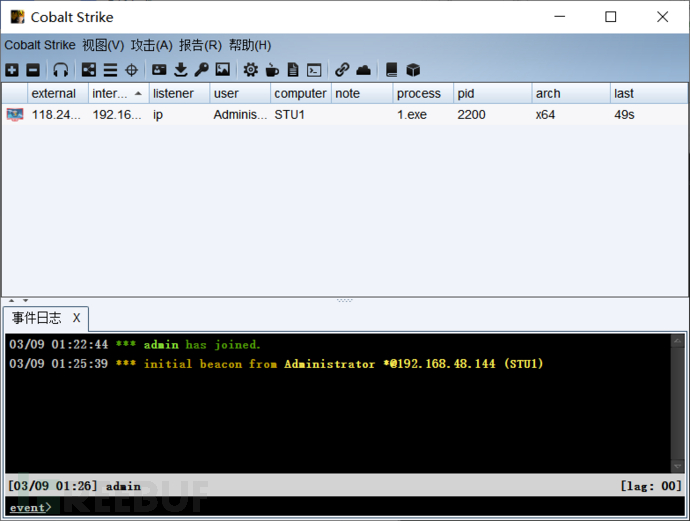
Task: Click the event log scrollbar up arrow
Action: point(677,341)
